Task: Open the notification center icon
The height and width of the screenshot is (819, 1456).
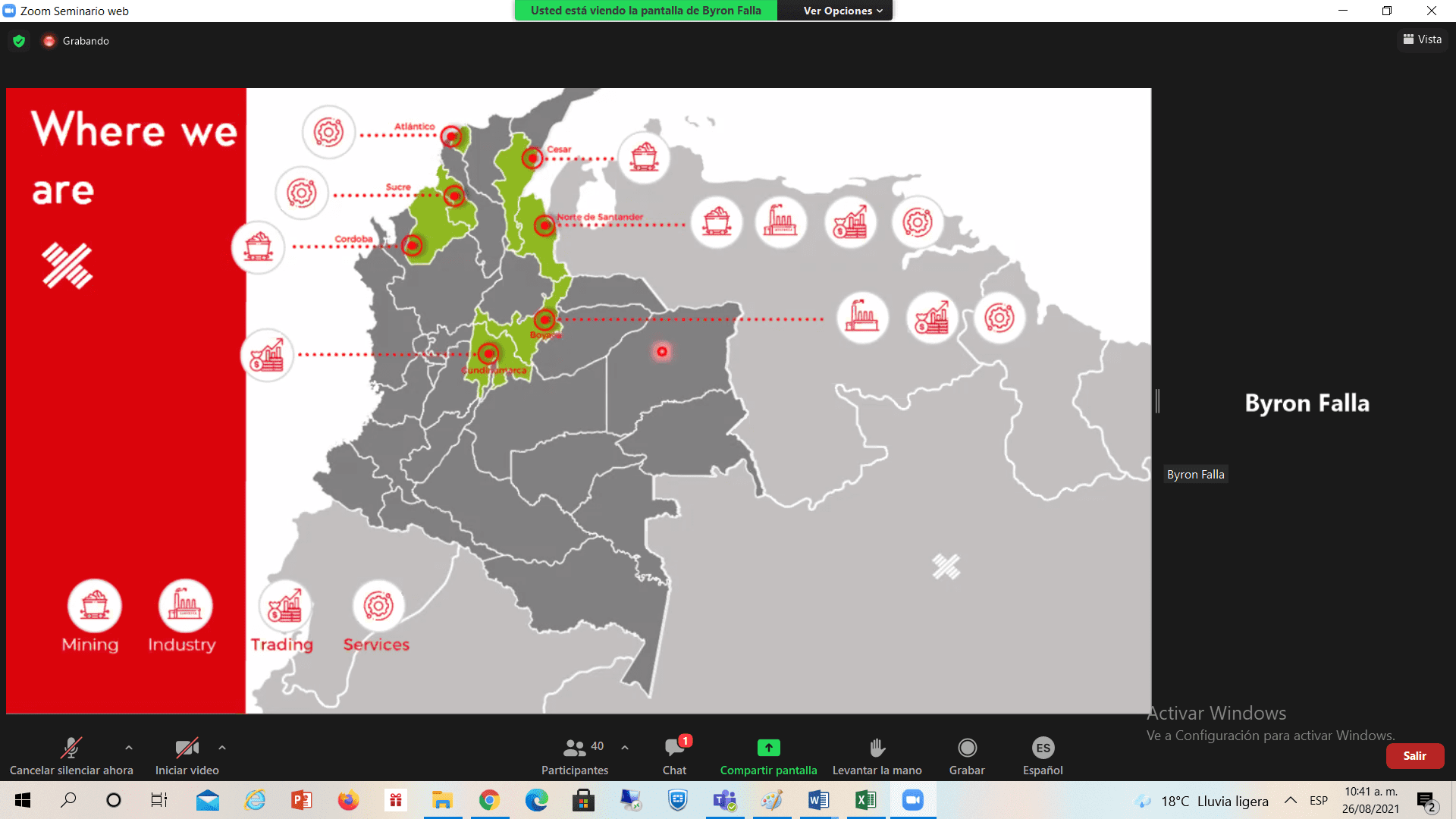Action: pyautogui.click(x=1426, y=801)
